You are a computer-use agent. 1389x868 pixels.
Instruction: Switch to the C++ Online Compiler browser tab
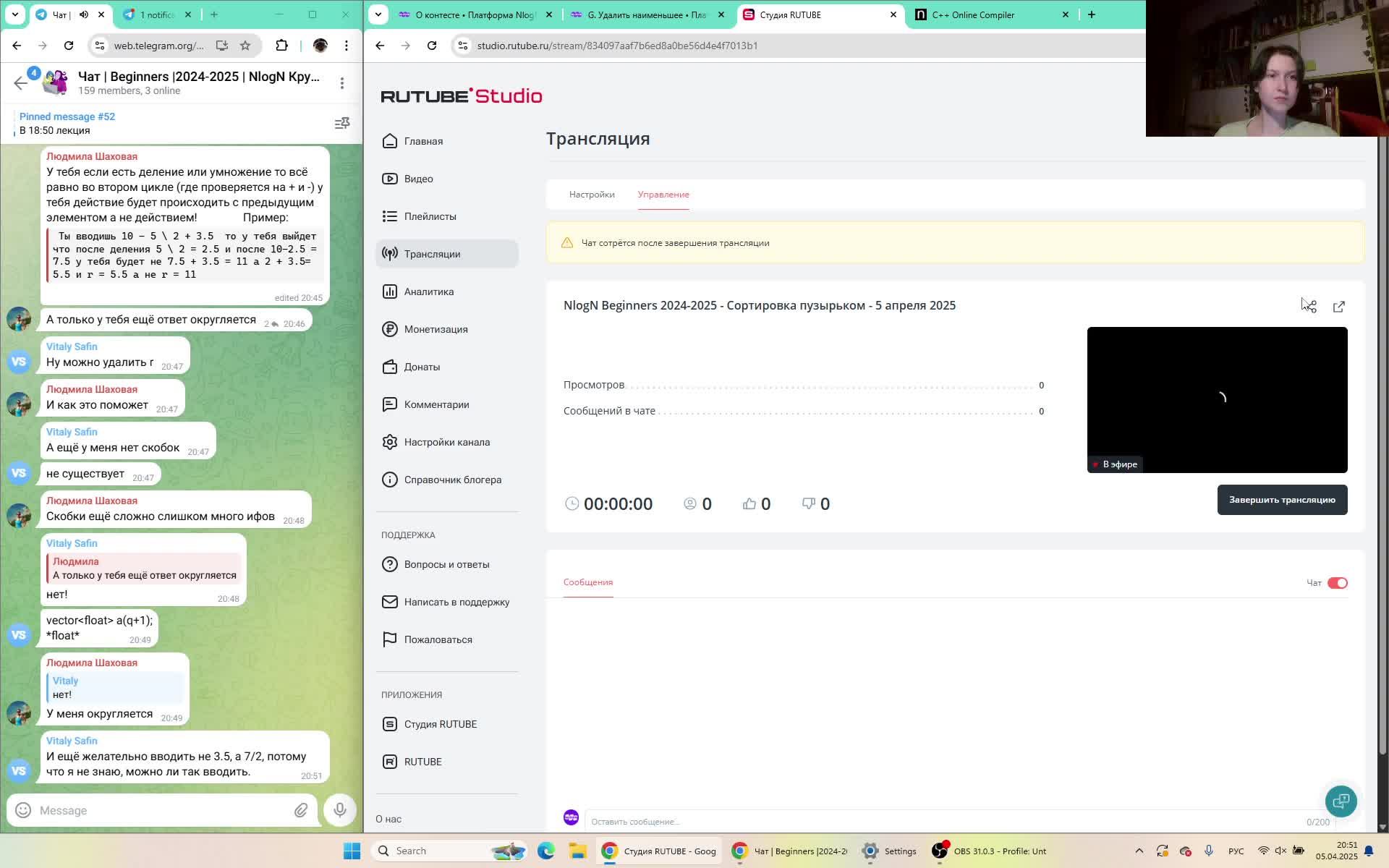(x=973, y=14)
